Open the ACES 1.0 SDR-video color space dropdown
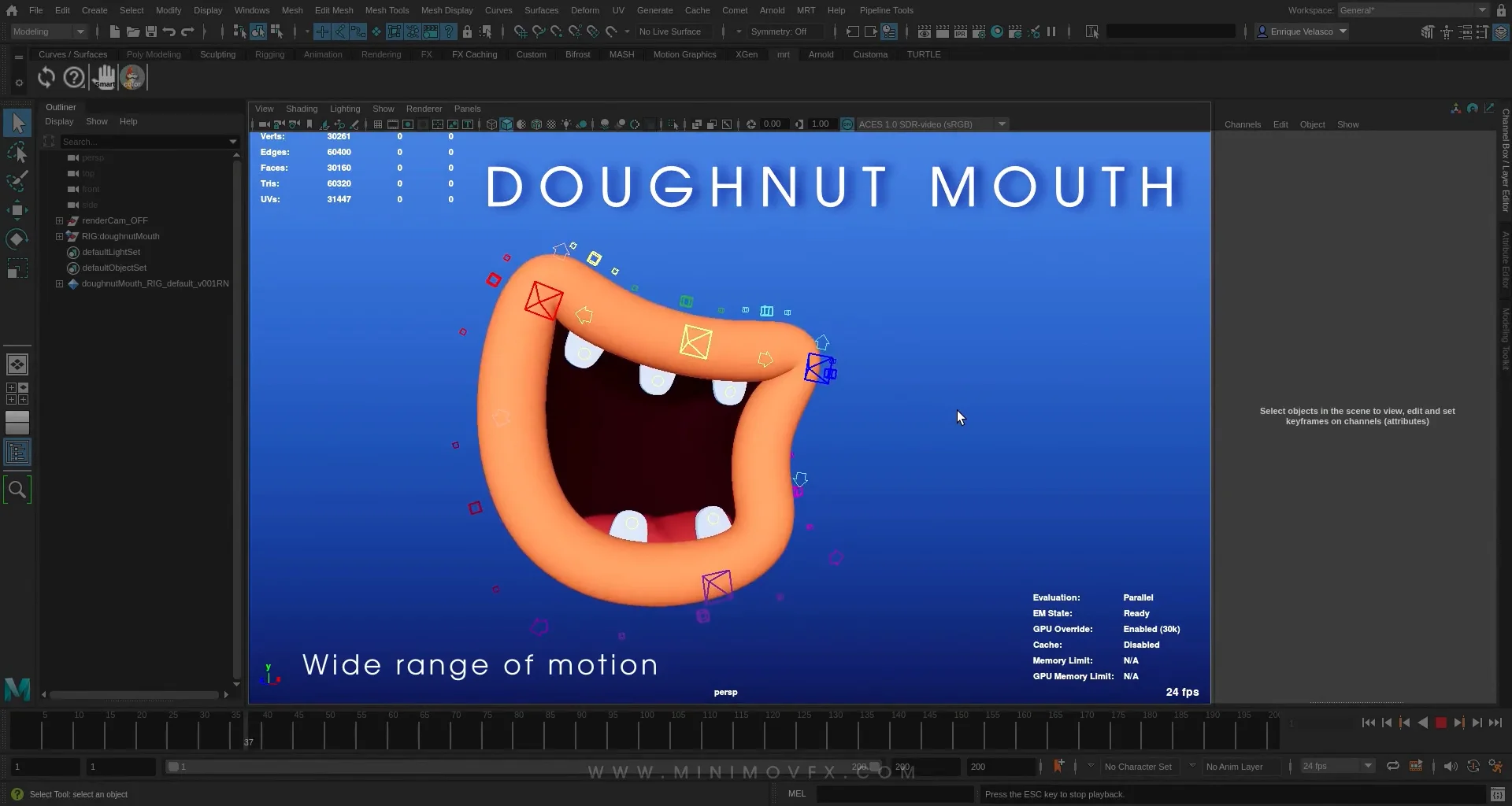Screen dimensions: 1512x806 (x=999, y=124)
